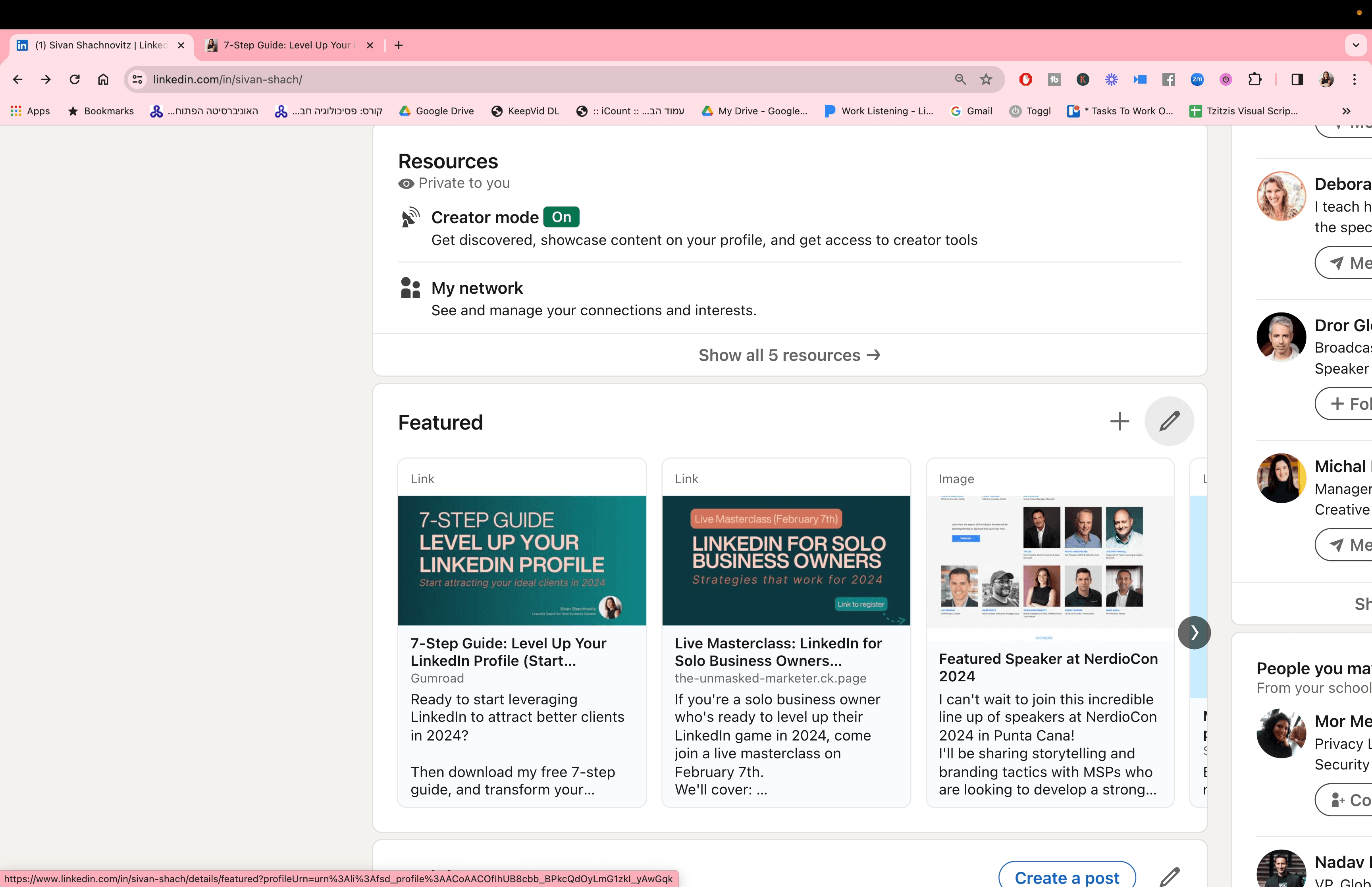Message Deborah from the sidebar
1372x887 pixels.
1344,262
